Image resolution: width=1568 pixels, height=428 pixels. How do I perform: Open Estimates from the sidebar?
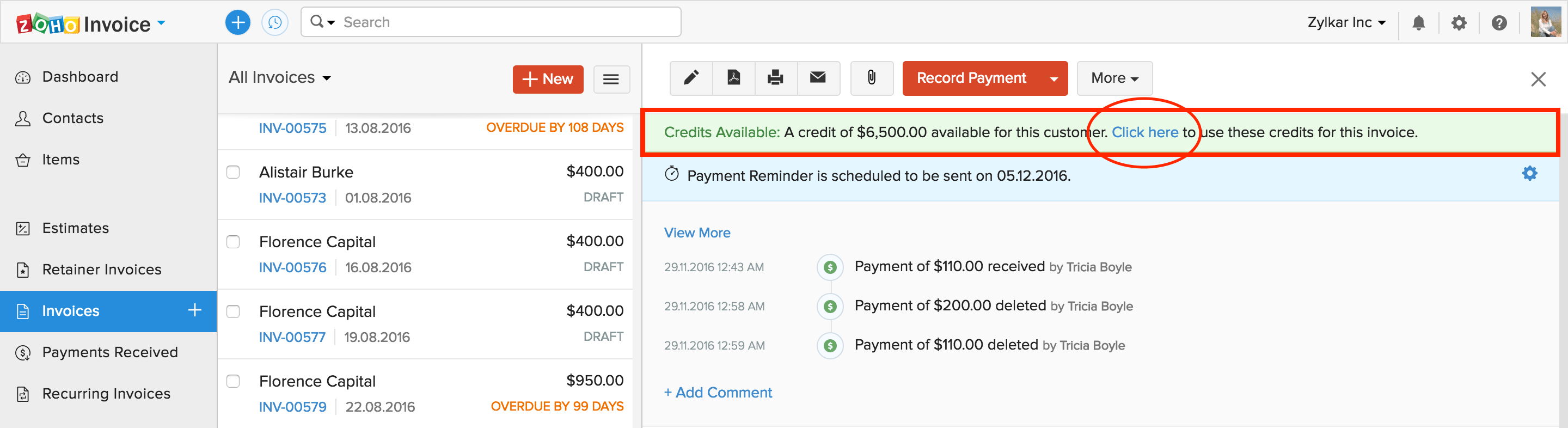click(x=76, y=228)
